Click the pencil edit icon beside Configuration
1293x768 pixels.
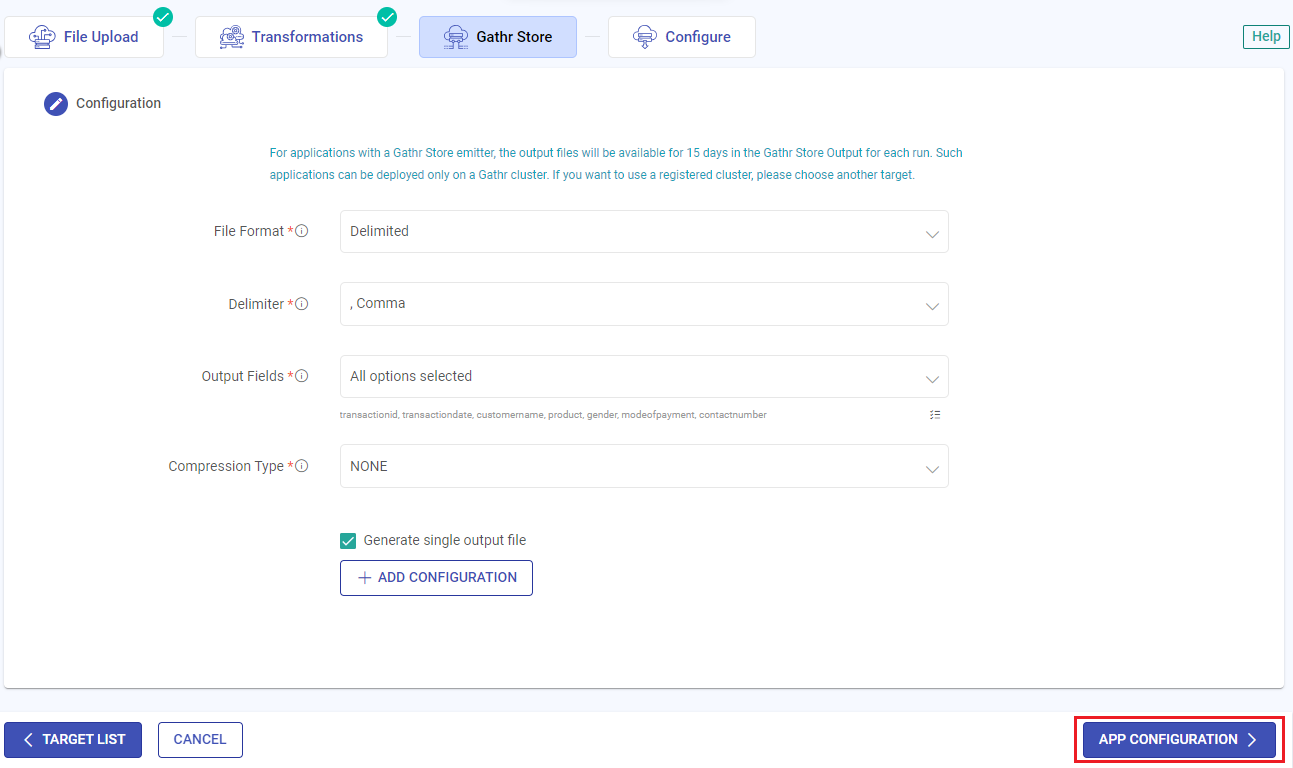56,103
